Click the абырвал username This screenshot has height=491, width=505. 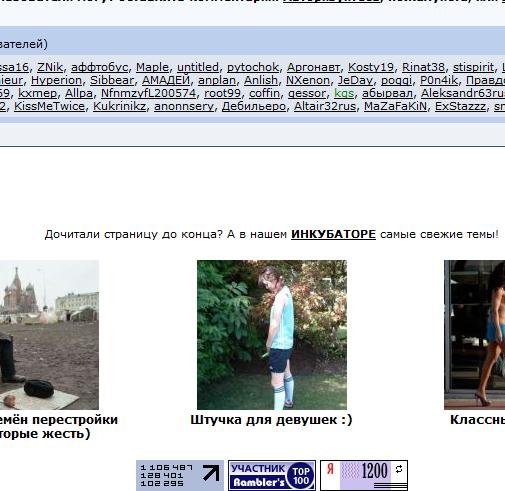(x=387, y=93)
